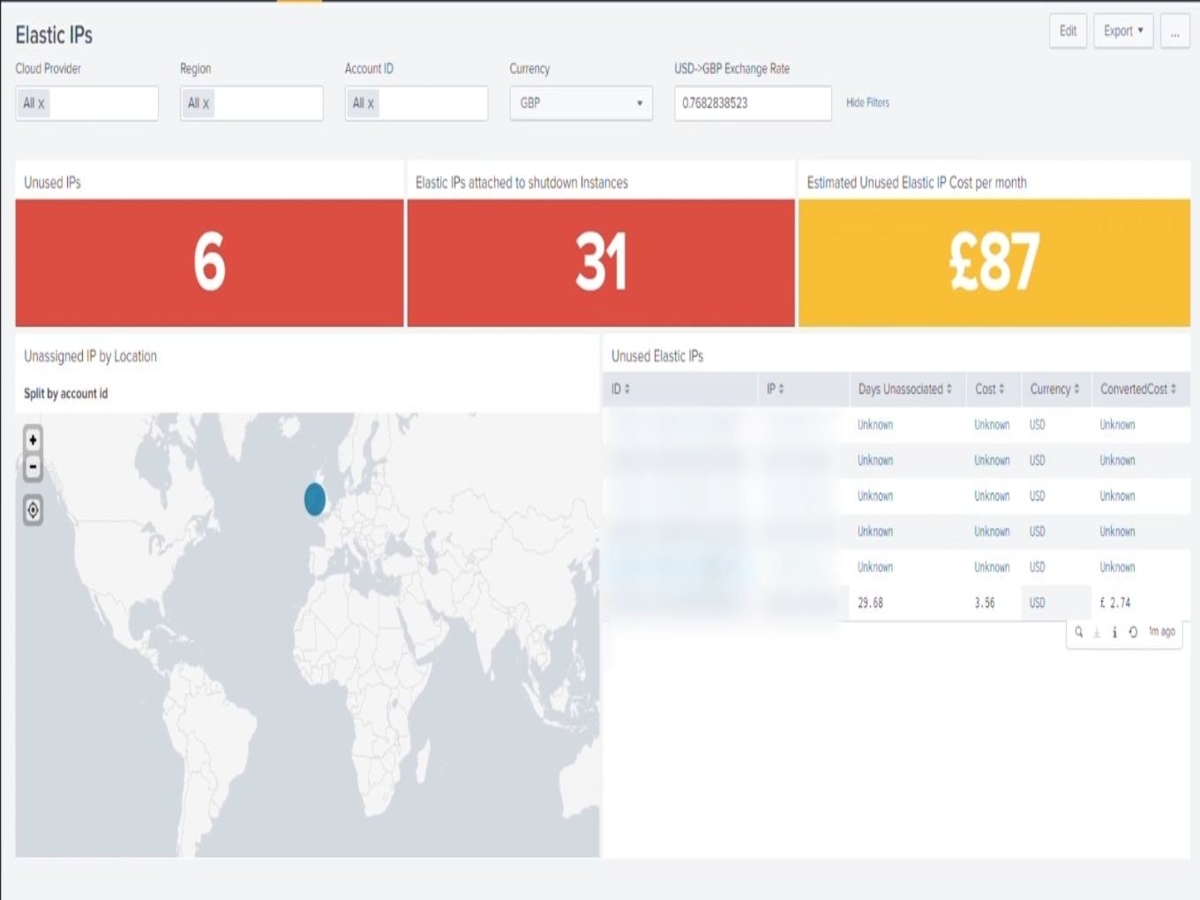
Task: Click USD in the 29.68 row
Action: [1037, 603]
